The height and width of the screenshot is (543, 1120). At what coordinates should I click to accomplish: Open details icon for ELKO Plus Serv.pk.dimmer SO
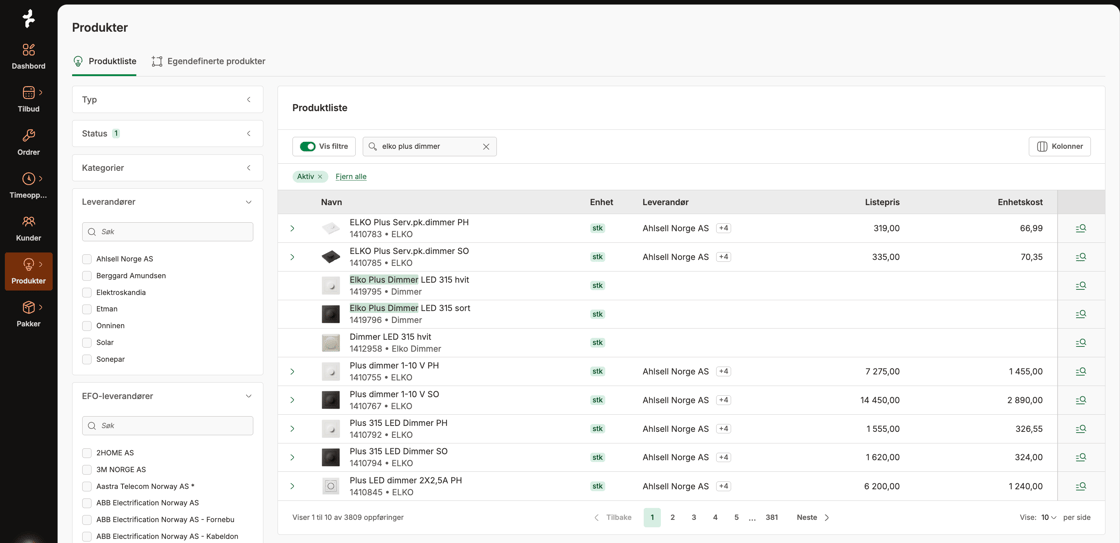pyautogui.click(x=1081, y=256)
